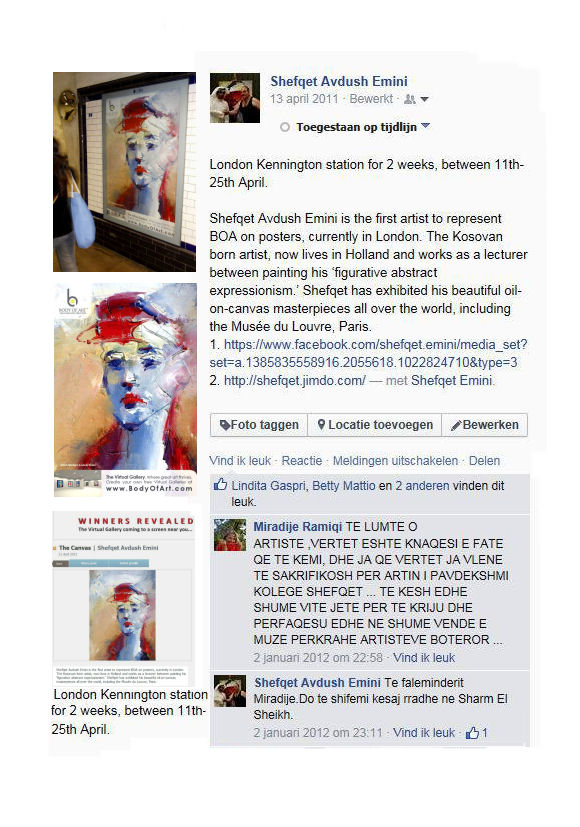
Task: Click the Delen share link
Action: (484, 461)
